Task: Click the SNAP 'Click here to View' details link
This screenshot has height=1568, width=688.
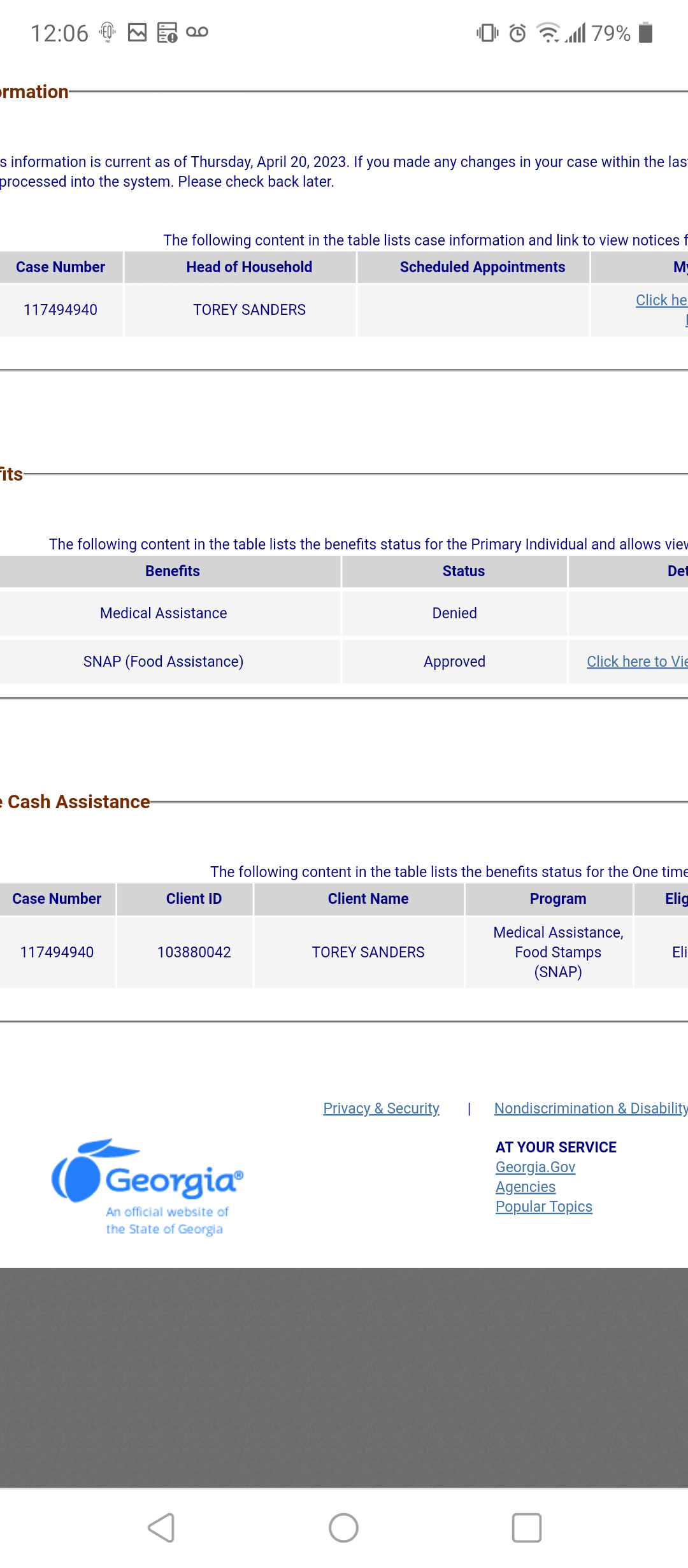Action: 637,662
